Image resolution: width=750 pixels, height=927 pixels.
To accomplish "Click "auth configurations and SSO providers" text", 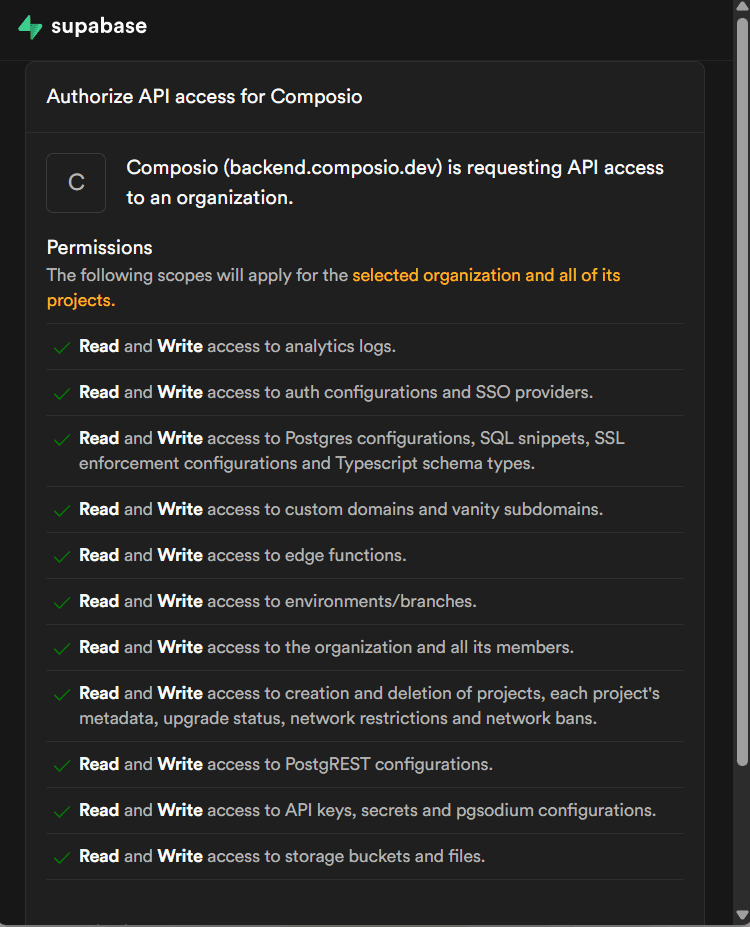I will 439,393.
